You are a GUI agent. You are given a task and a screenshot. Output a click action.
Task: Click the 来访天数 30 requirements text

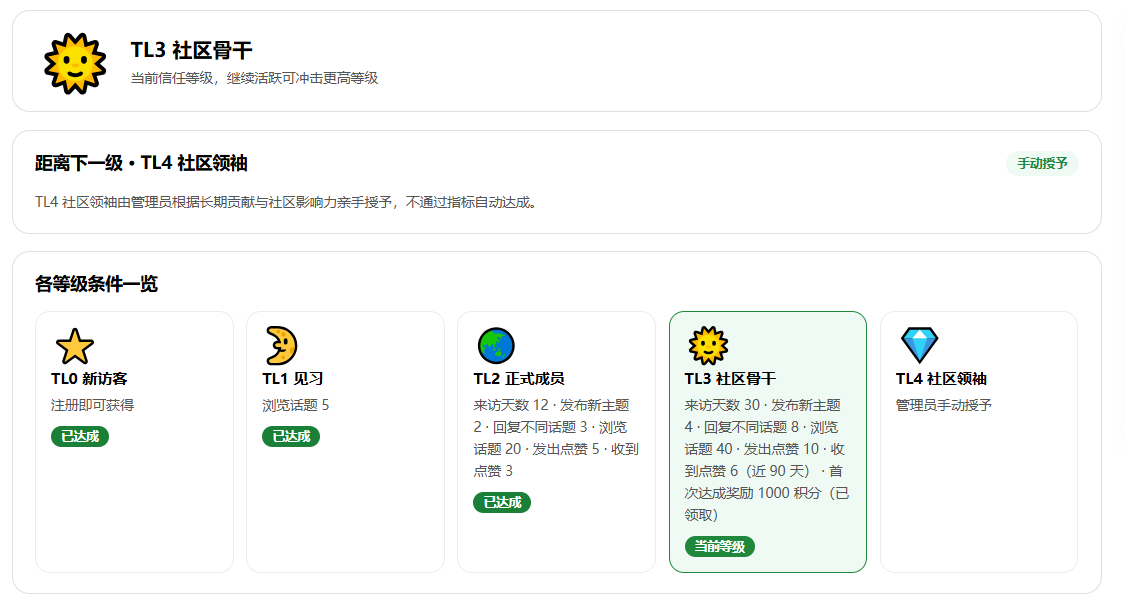click(x=767, y=460)
